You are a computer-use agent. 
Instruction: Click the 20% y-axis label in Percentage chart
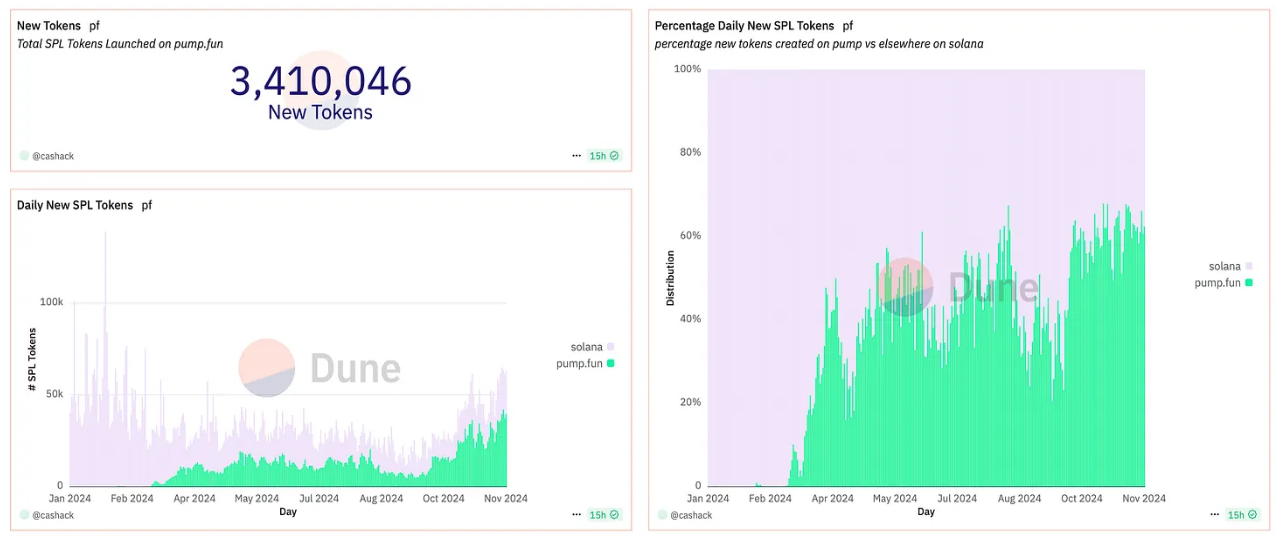click(x=691, y=402)
